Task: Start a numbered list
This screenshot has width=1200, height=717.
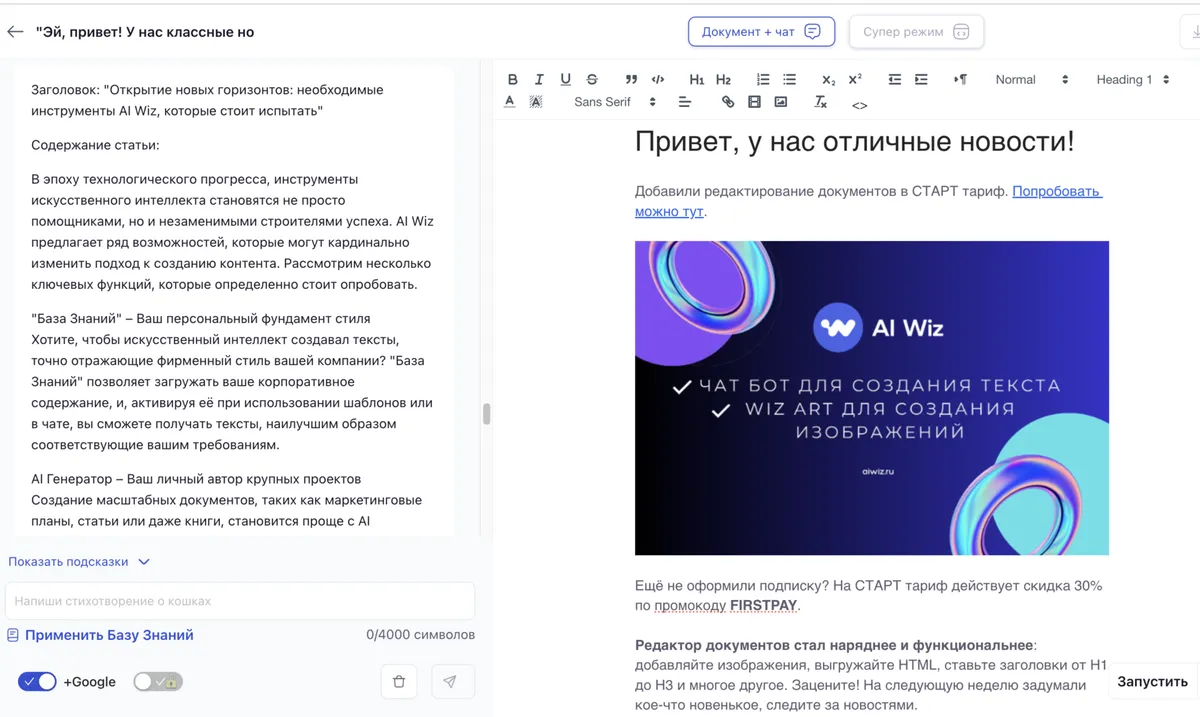Action: pyautogui.click(x=763, y=79)
